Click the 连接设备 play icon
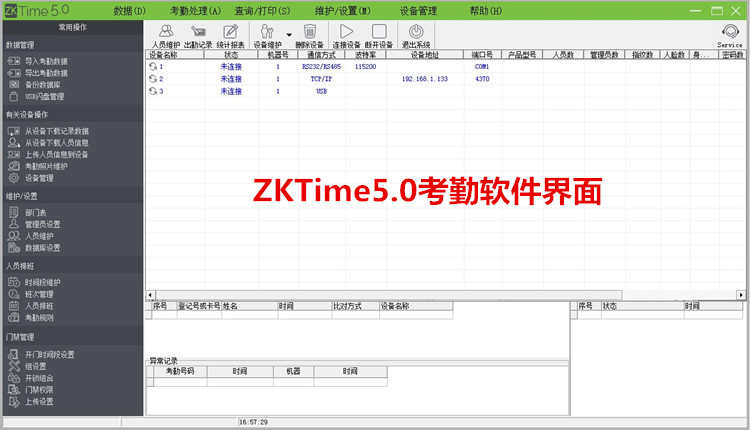750x430 pixels. point(346,36)
